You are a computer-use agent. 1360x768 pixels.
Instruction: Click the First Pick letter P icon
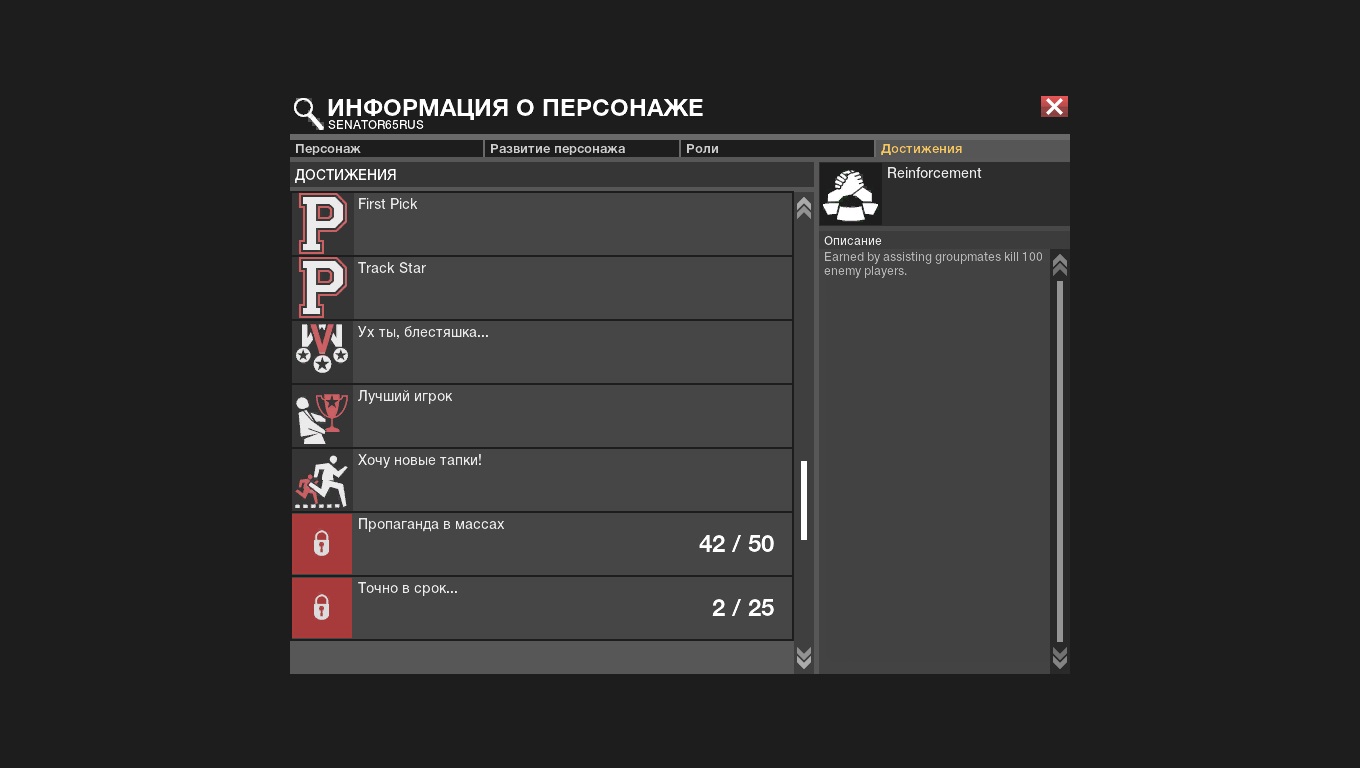pos(322,224)
